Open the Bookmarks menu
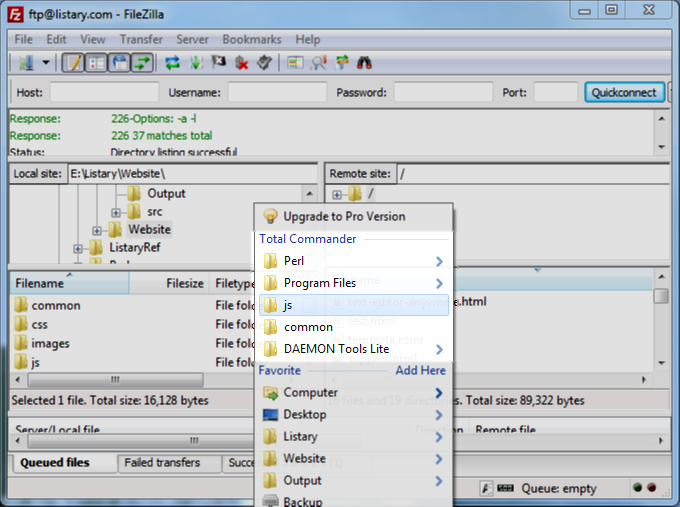 (252, 39)
